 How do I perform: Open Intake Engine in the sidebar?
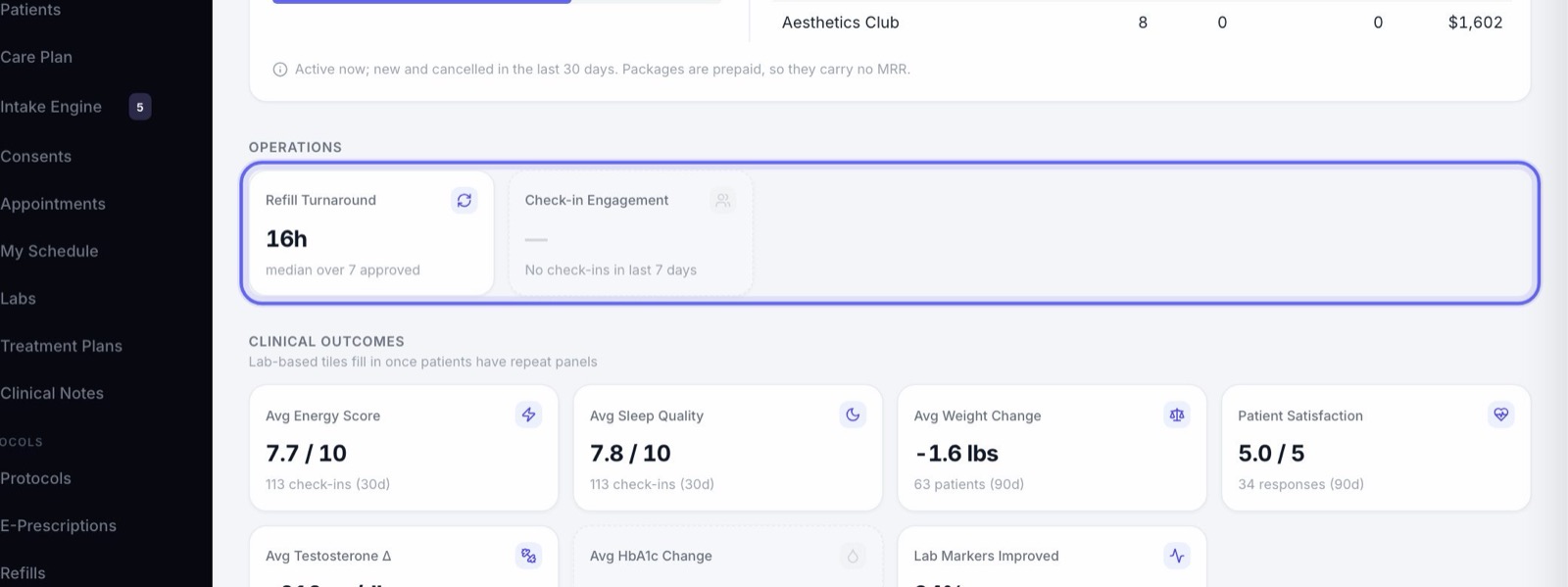pos(51,107)
